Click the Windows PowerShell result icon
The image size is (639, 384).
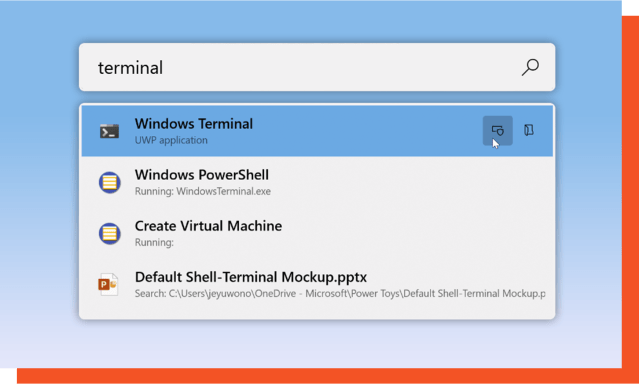click(x=110, y=182)
